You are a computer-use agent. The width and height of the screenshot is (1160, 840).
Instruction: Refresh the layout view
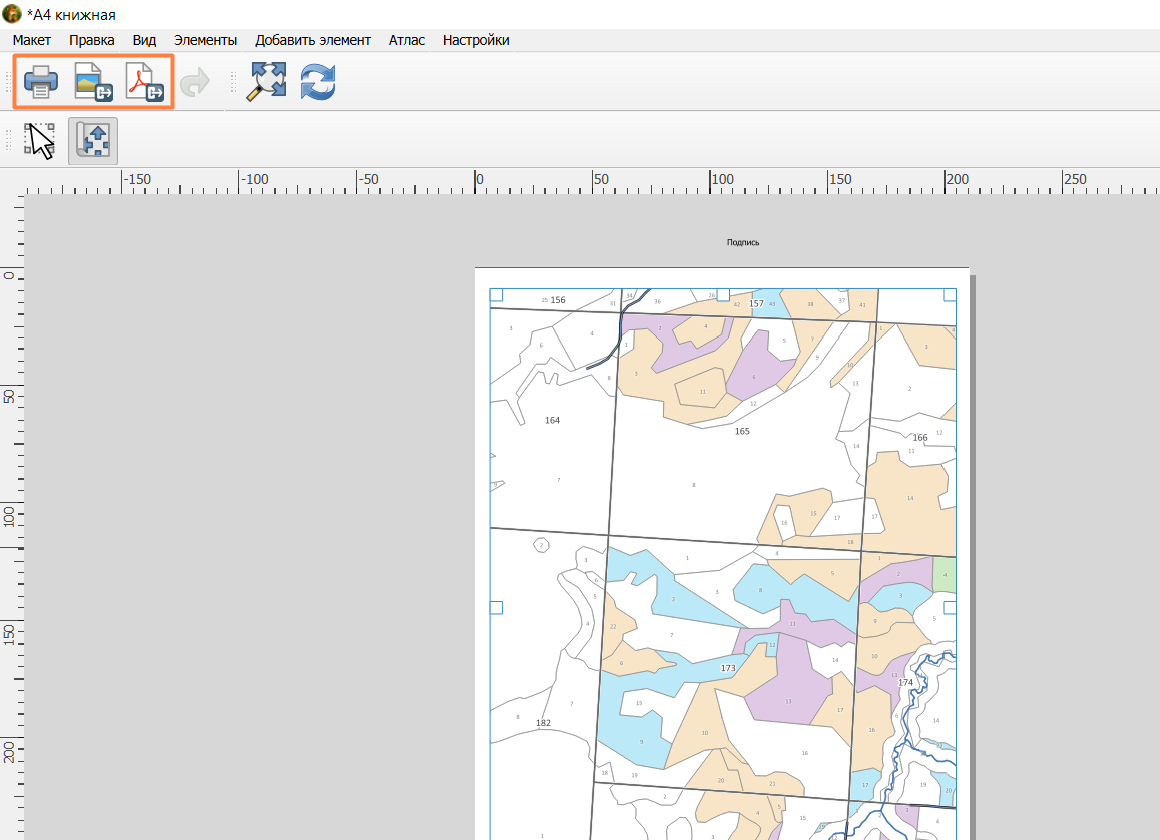point(318,81)
